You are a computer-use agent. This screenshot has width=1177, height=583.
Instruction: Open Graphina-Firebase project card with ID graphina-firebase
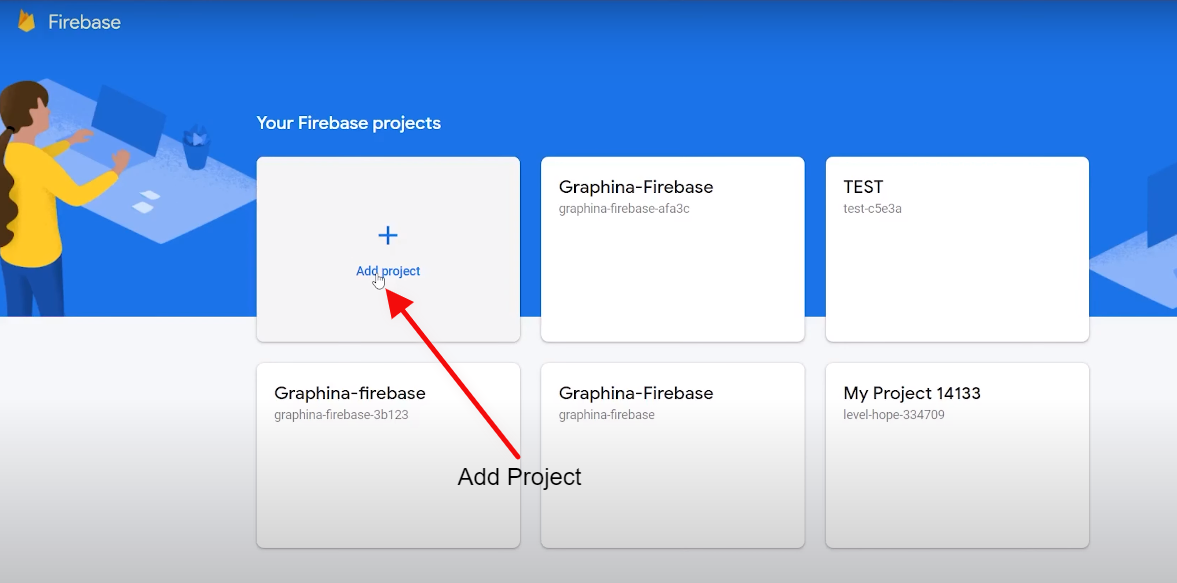pyautogui.click(x=673, y=455)
